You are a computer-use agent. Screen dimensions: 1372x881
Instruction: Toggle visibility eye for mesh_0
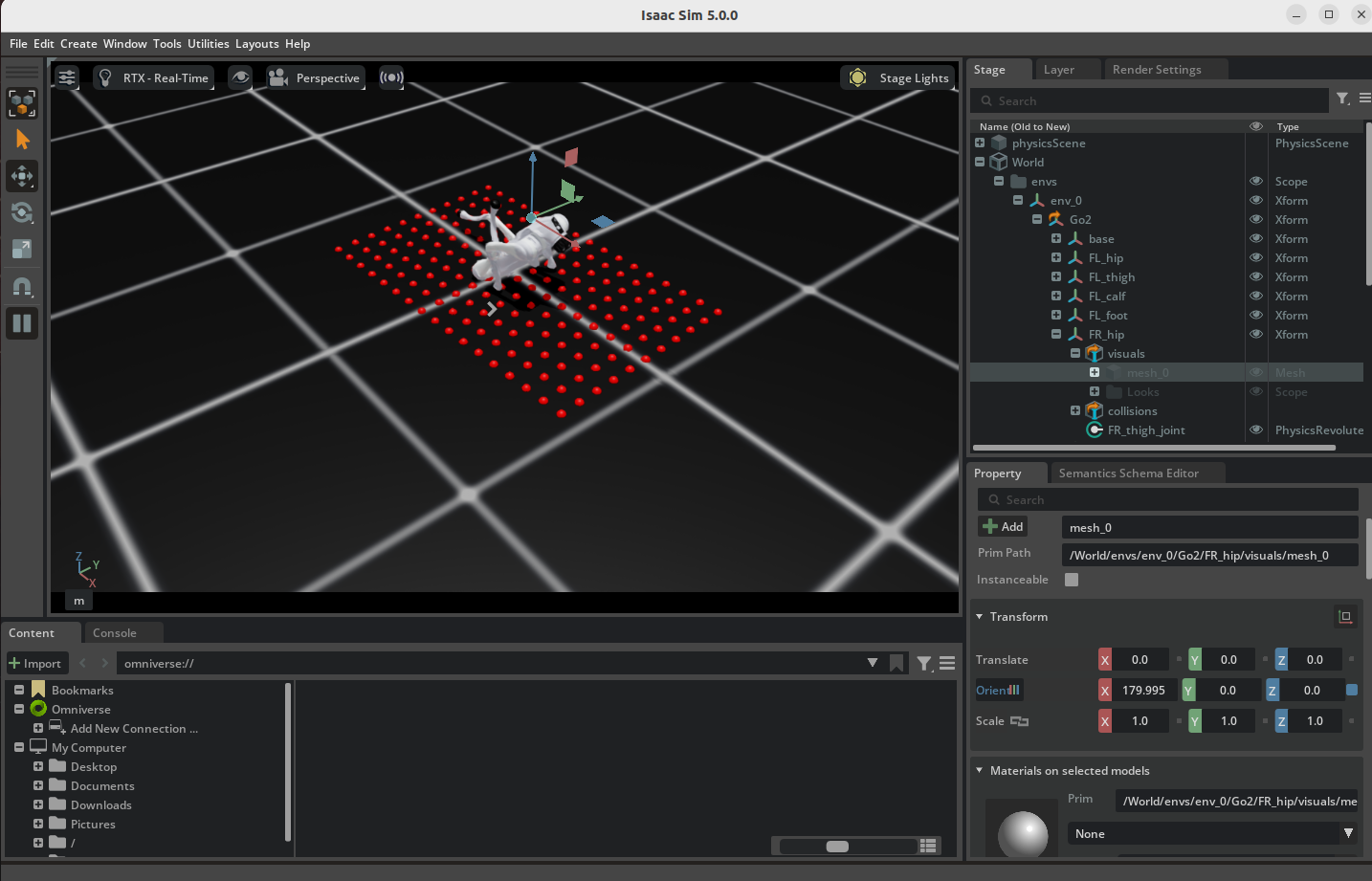[x=1256, y=372]
